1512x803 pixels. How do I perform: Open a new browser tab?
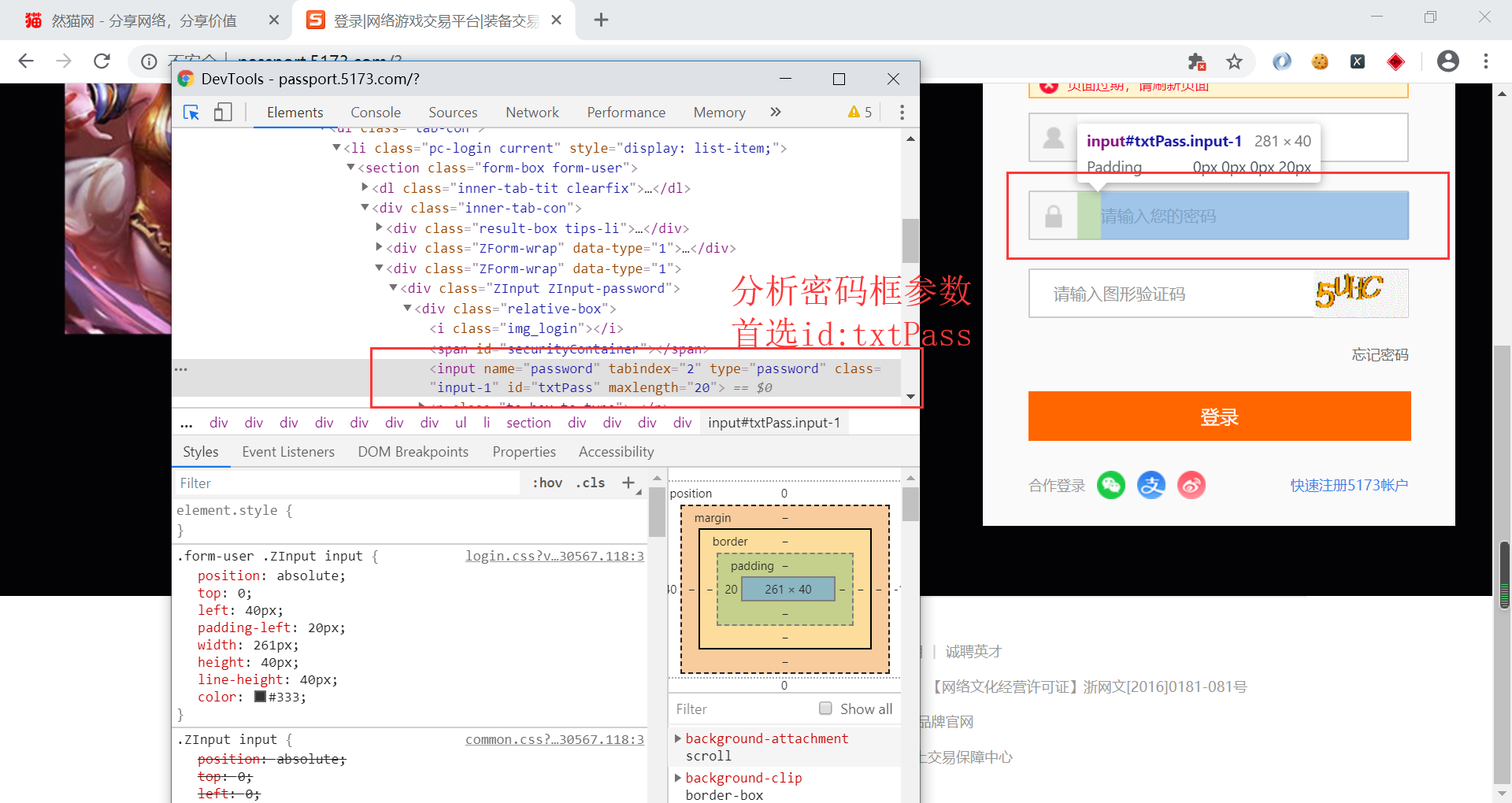(601, 20)
